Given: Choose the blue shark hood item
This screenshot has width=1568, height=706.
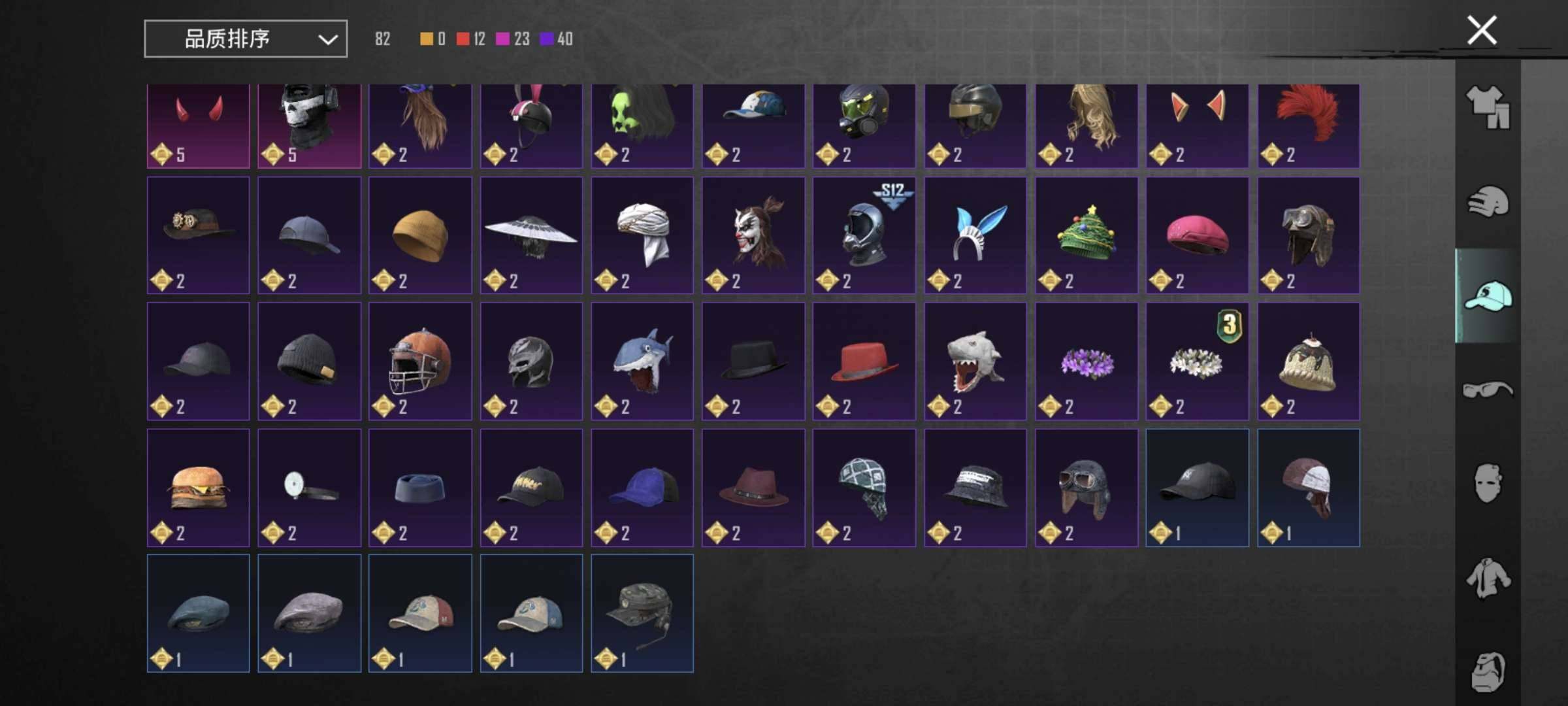Looking at the screenshot, I should [x=642, y=361].
